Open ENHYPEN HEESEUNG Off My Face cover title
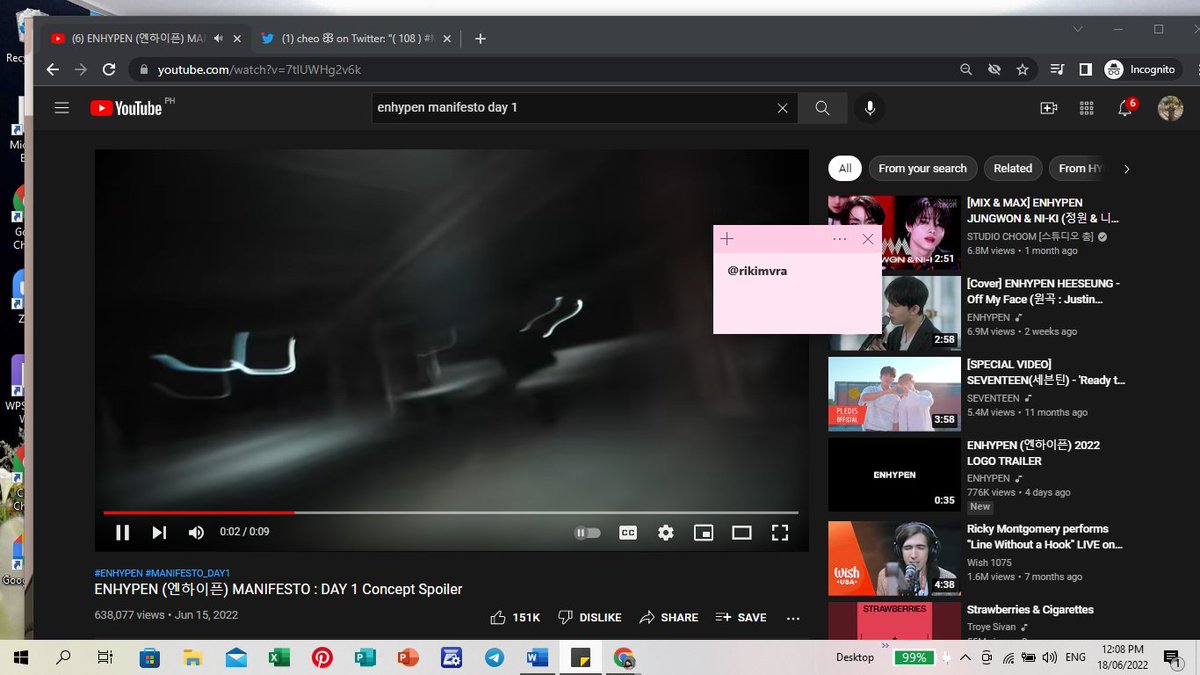This screenshot has height=675, width=1200. (x=1042, y=291)
